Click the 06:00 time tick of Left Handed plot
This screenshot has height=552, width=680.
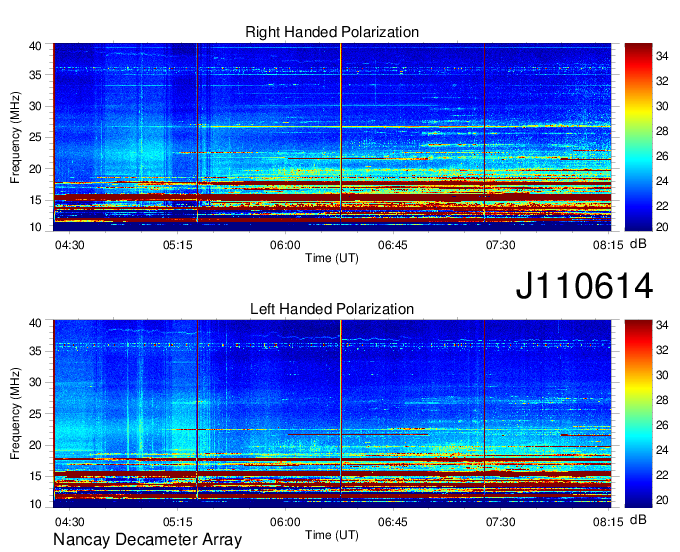pyautogui.click(x=285, y=522)
